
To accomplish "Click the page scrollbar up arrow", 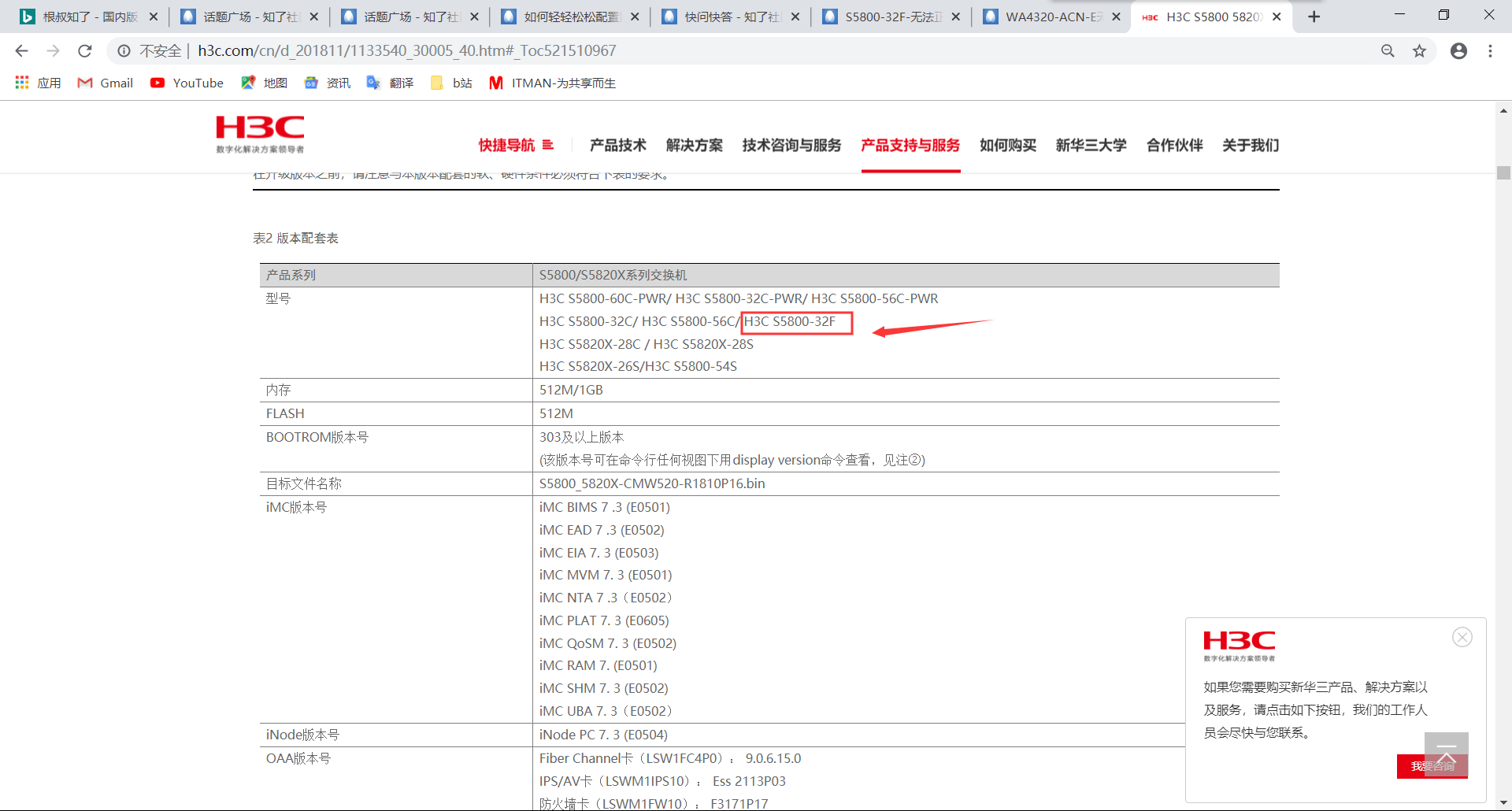I will 1503,111.
